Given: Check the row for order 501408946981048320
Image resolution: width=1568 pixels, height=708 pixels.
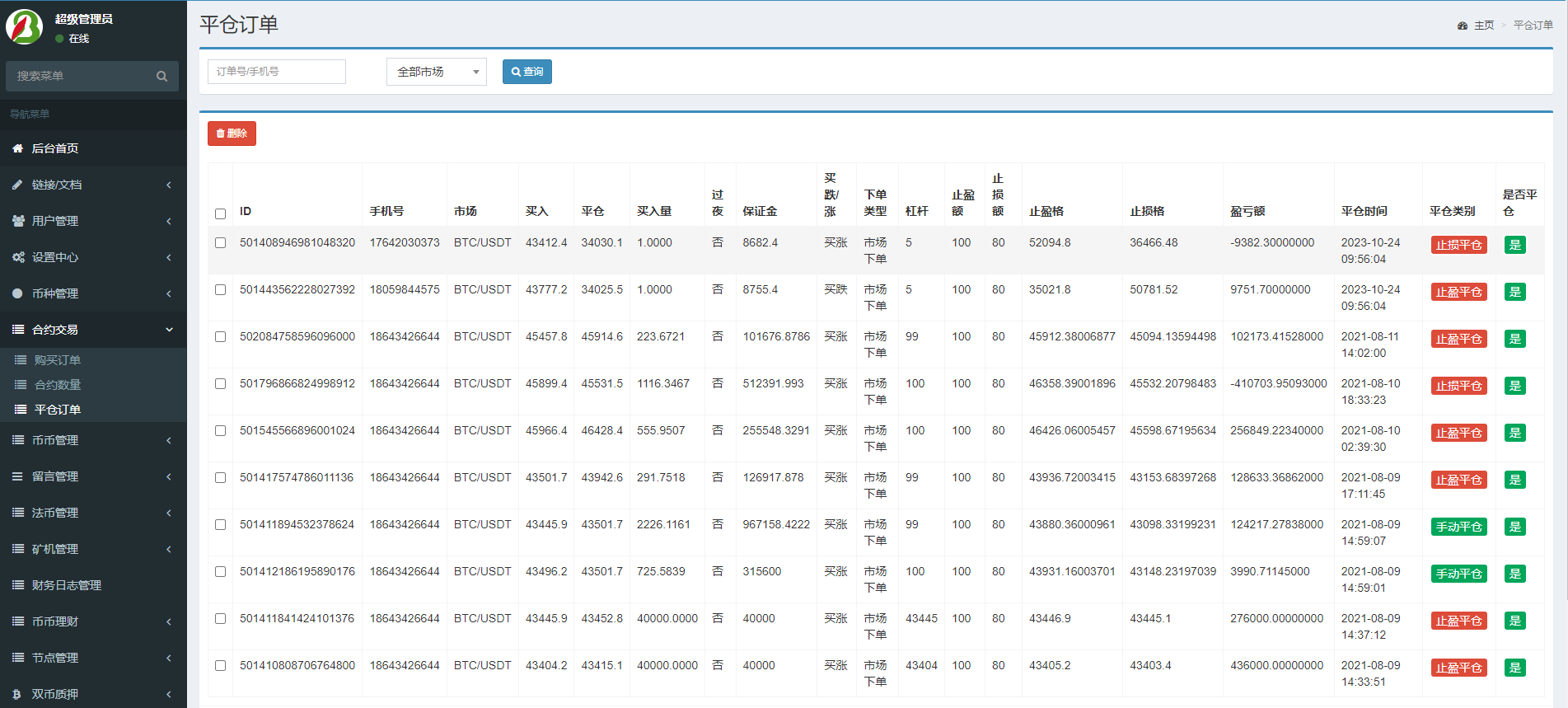Looking at the screenshot, I should (x=220, y=242).
